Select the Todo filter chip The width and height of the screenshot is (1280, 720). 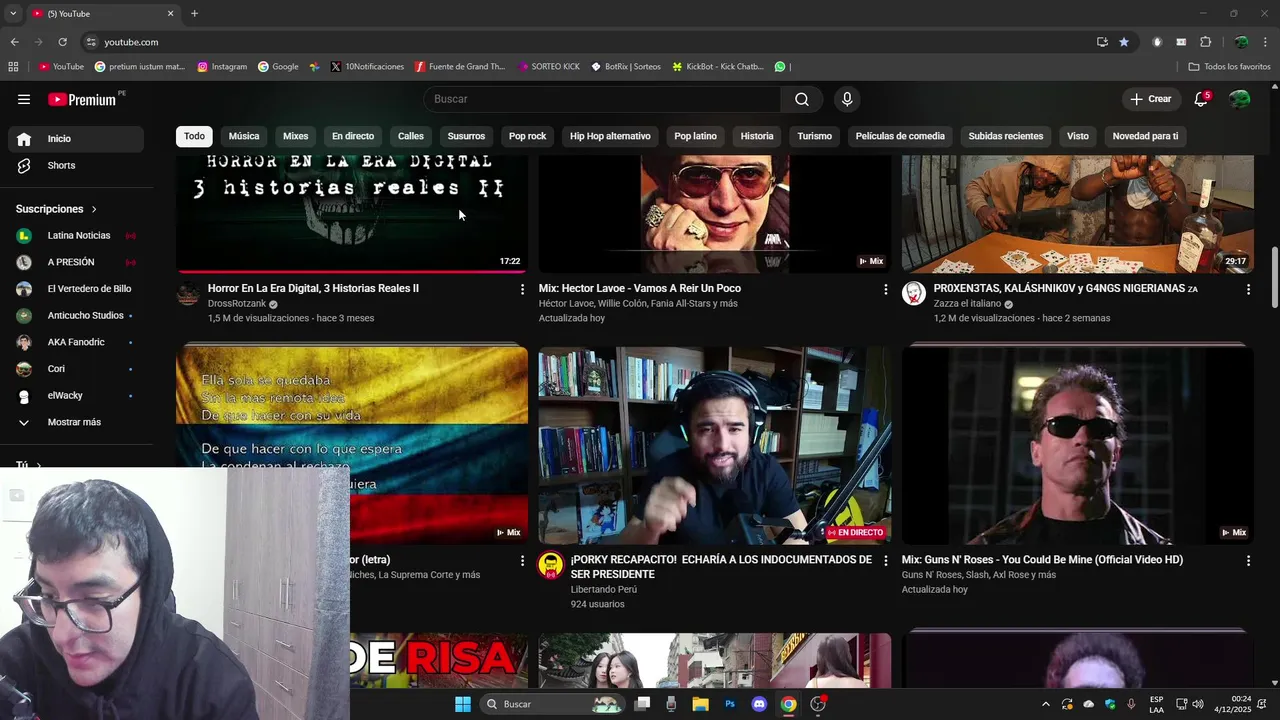tap(194, 136)
